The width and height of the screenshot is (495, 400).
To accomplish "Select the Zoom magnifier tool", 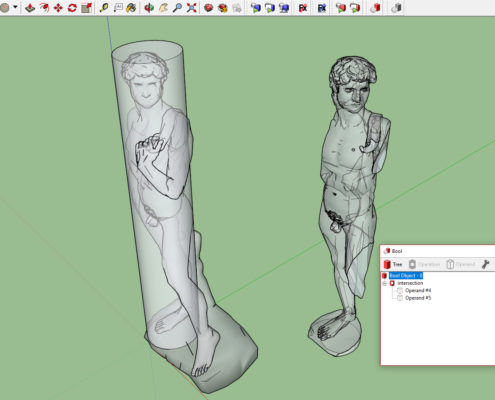I will [x=177, y=8].
